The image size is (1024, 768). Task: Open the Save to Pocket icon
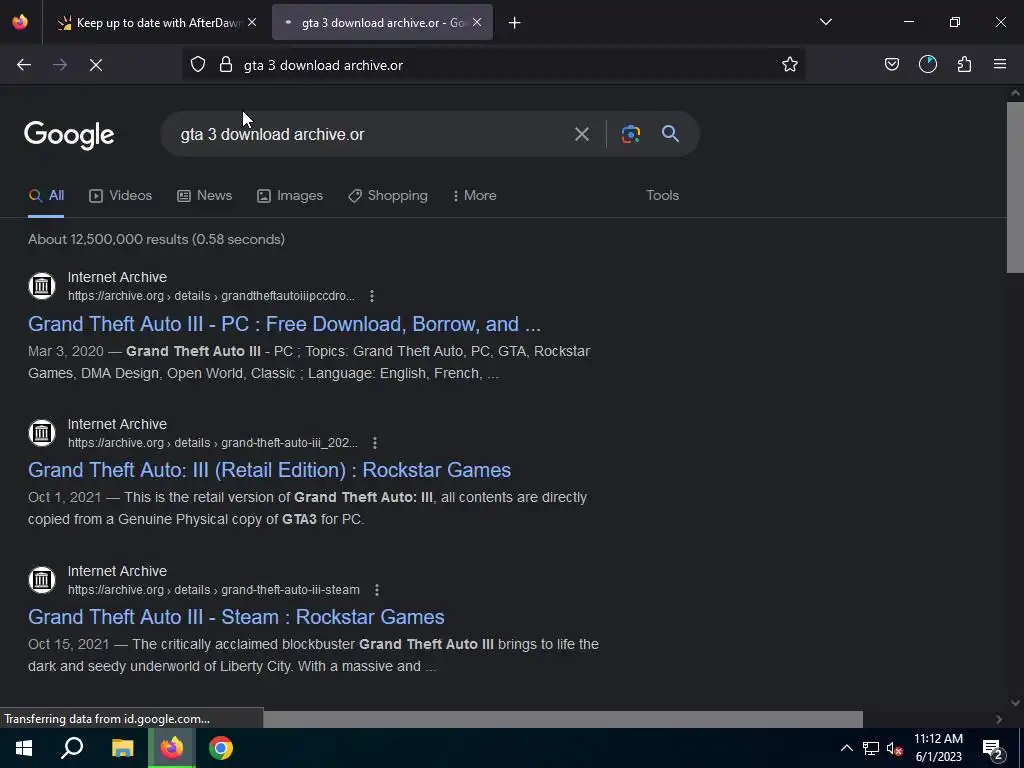point(892,65)
